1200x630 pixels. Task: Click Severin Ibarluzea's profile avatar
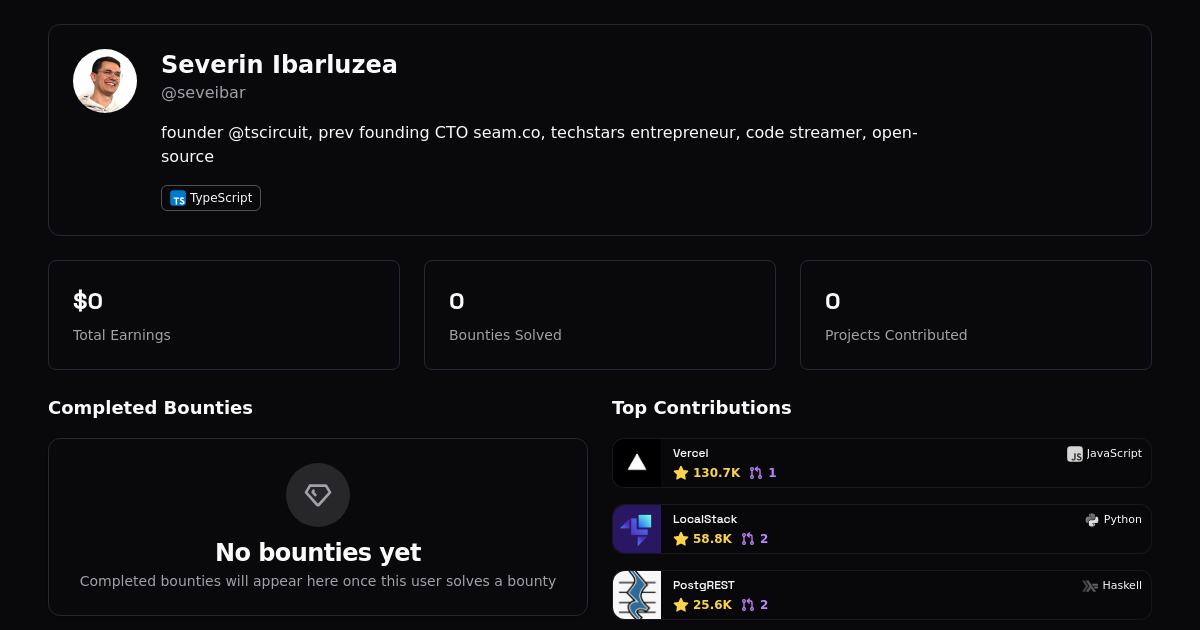(105, 81)
